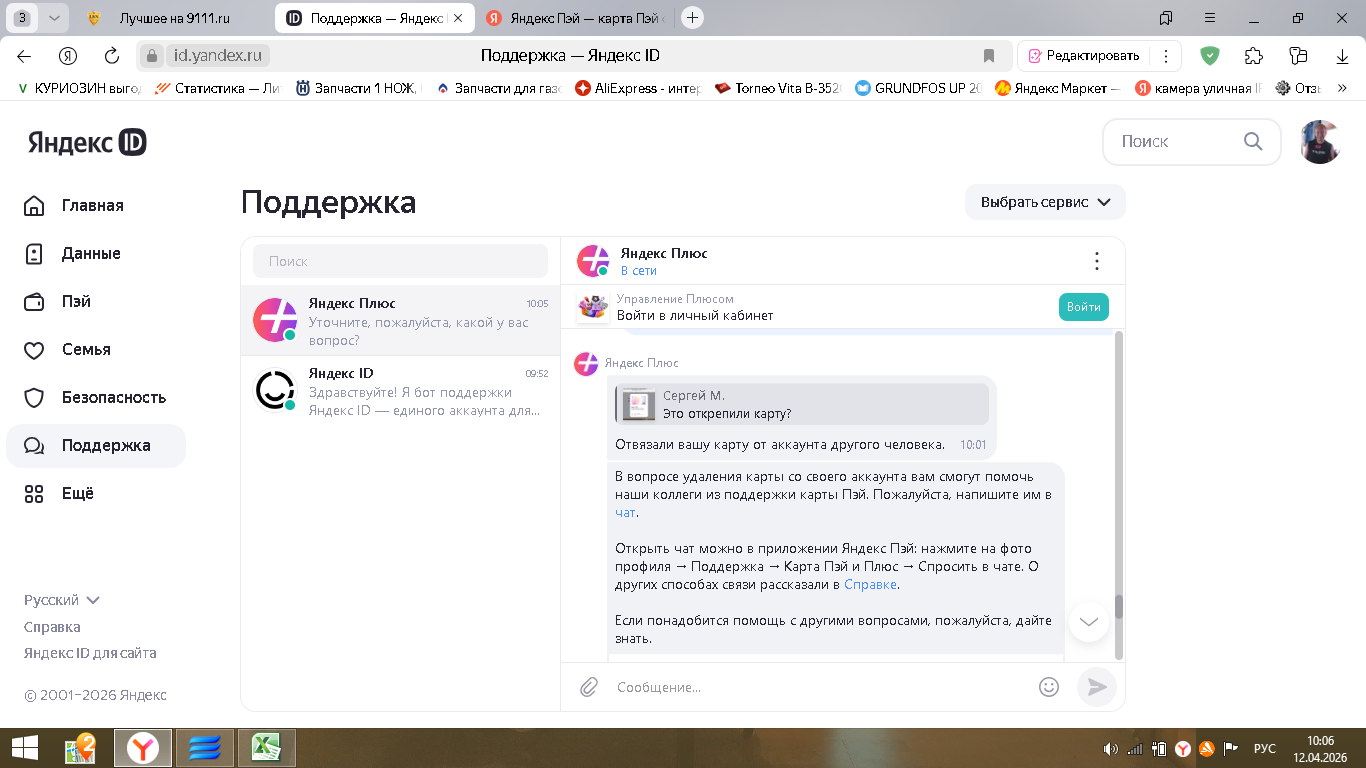The width and height of the screenshot is (1366, 768).
Task: Open the Ещё sidebar item
Action: (59, 493)
